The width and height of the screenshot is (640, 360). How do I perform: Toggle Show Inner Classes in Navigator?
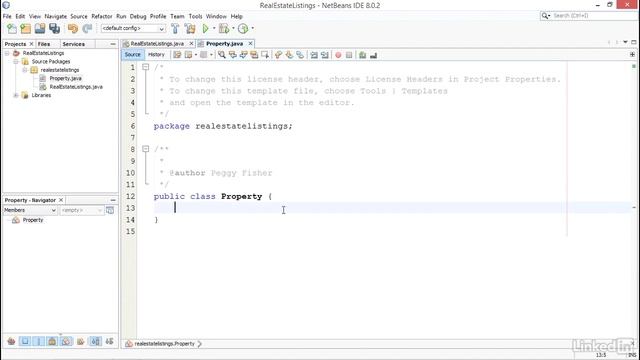66,341
